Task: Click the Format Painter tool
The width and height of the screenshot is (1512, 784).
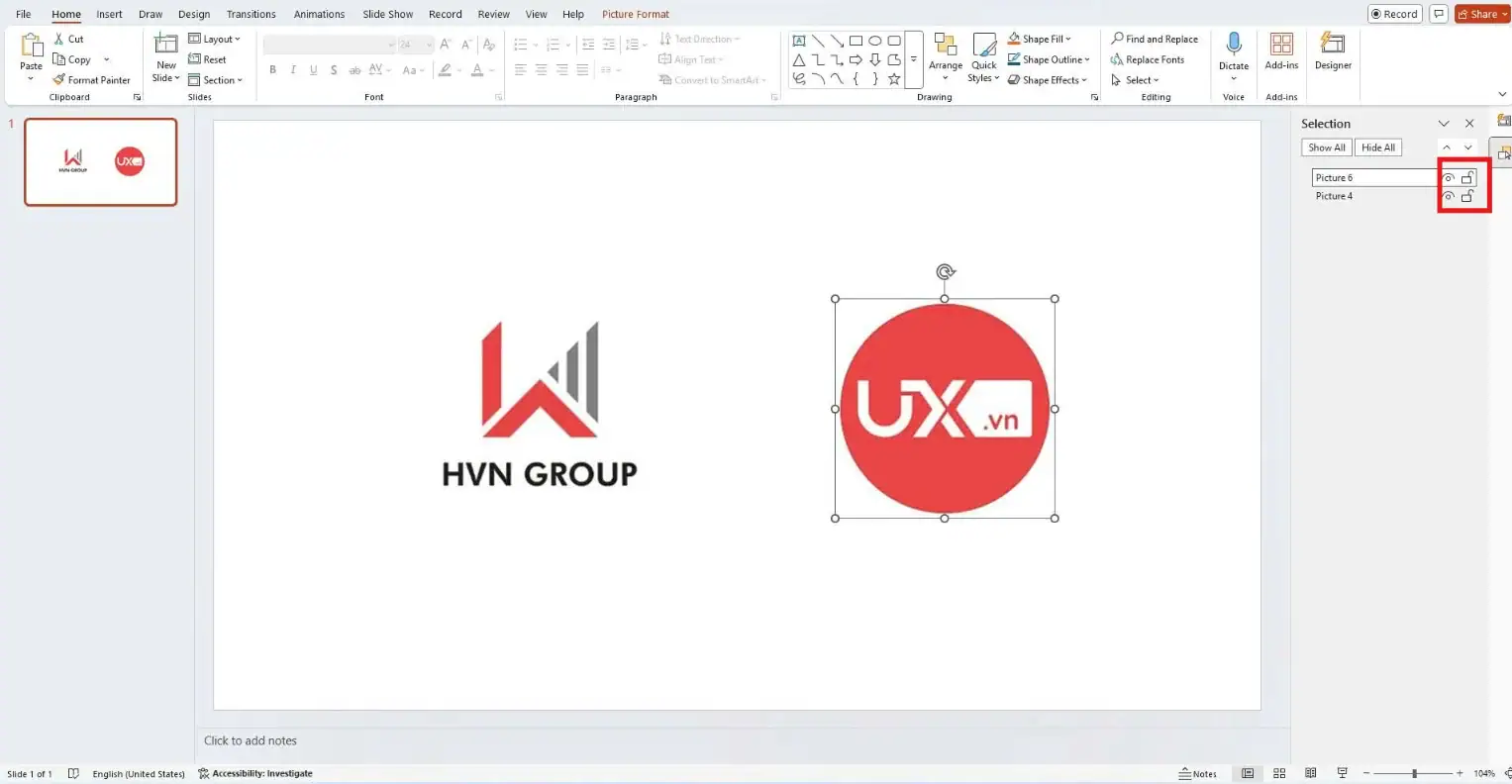Action: [x=91, y=79]
